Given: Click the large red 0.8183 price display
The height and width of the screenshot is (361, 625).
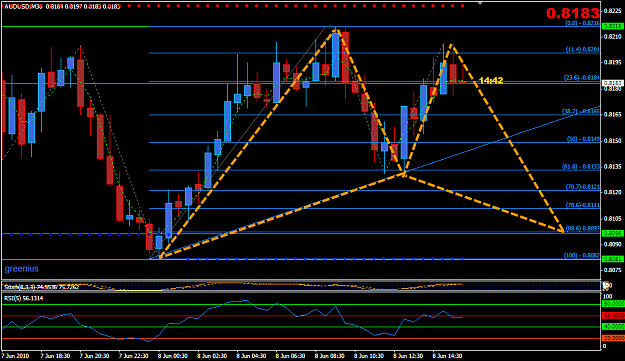Looking at the screenshot, I should pos(573,13).
